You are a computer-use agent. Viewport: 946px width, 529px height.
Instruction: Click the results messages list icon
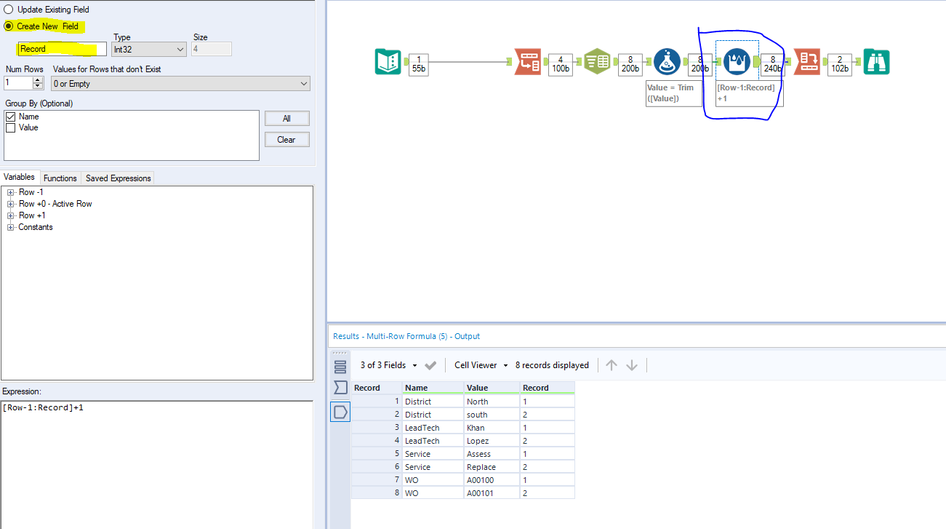340,367
